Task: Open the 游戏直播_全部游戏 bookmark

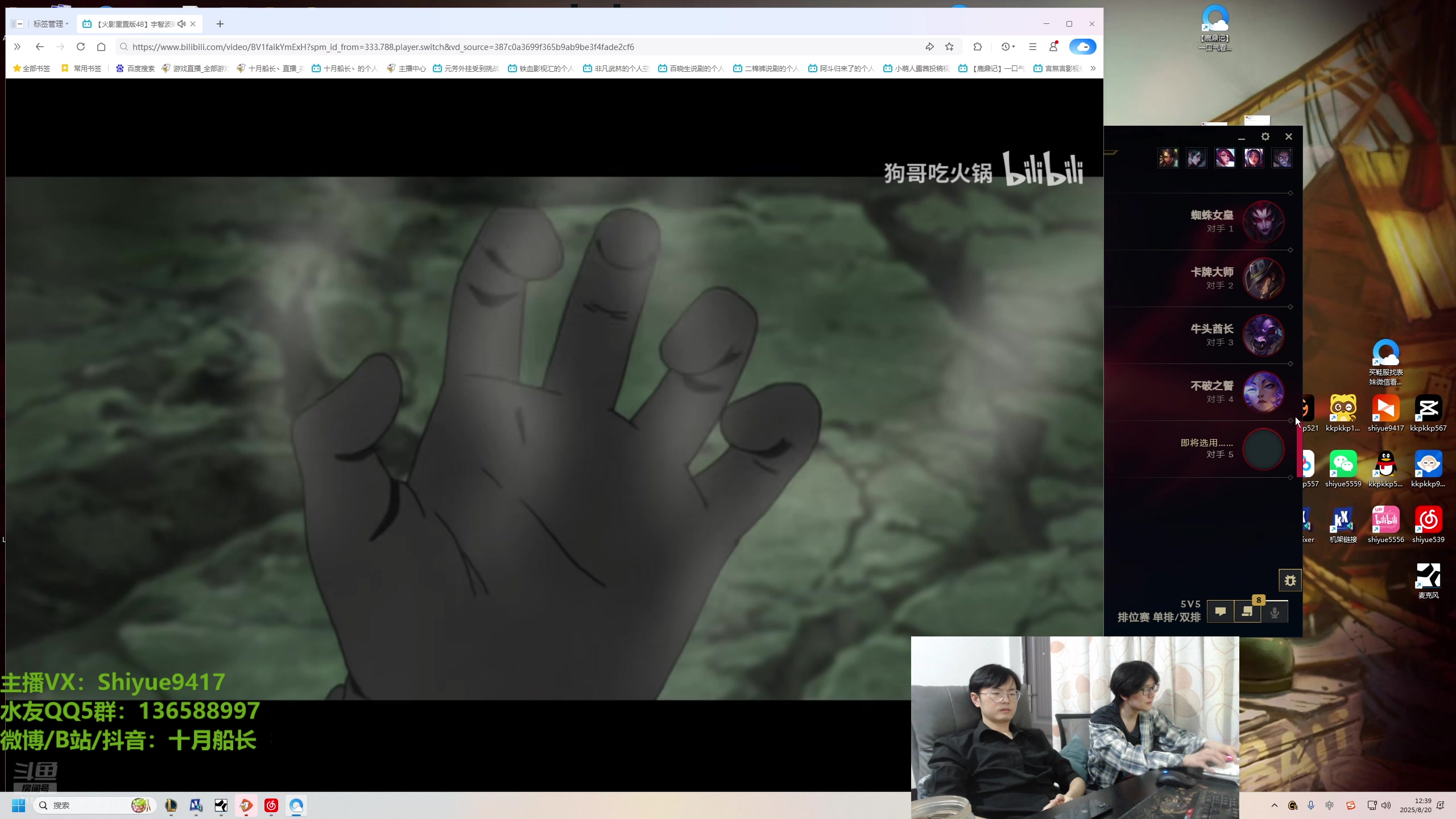Action: [x=195, y=68]
